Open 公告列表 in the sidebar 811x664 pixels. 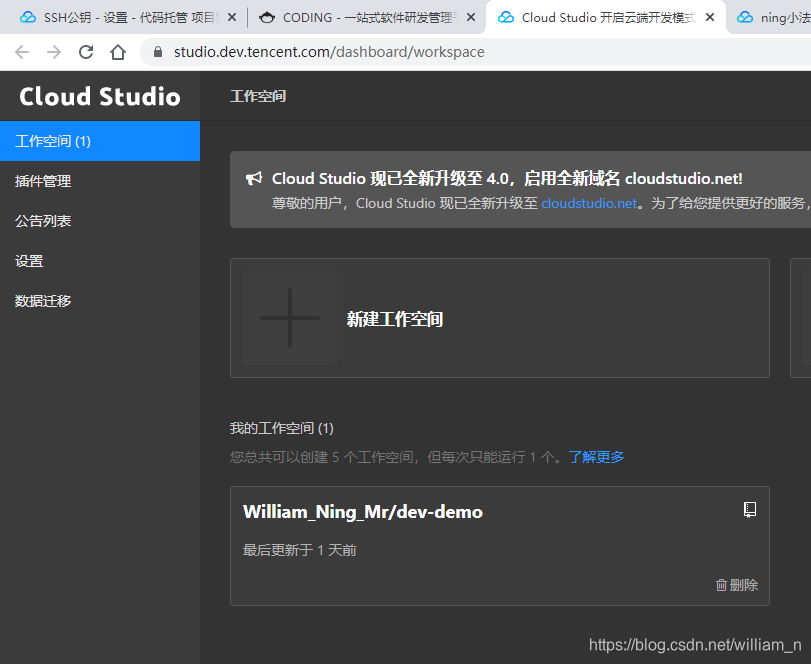coord(100,221)
